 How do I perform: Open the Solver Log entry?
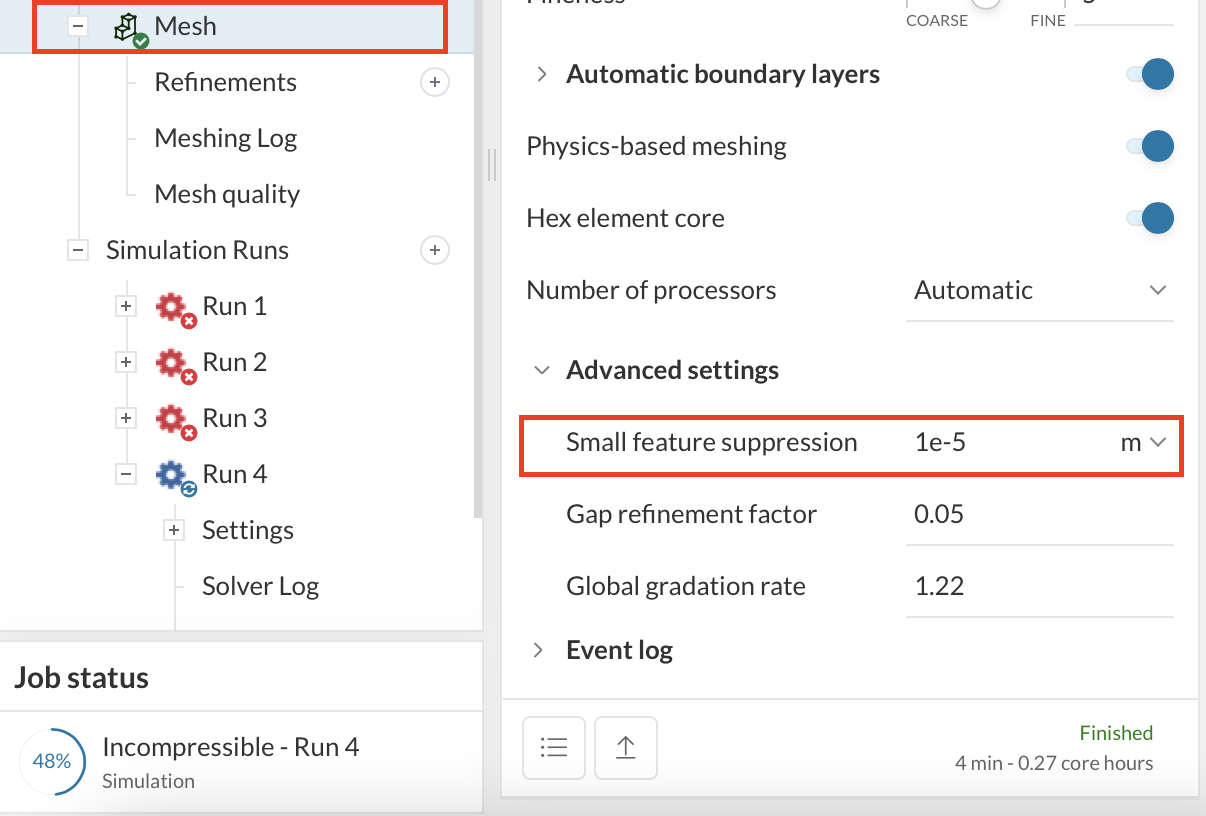click(260, 587)
